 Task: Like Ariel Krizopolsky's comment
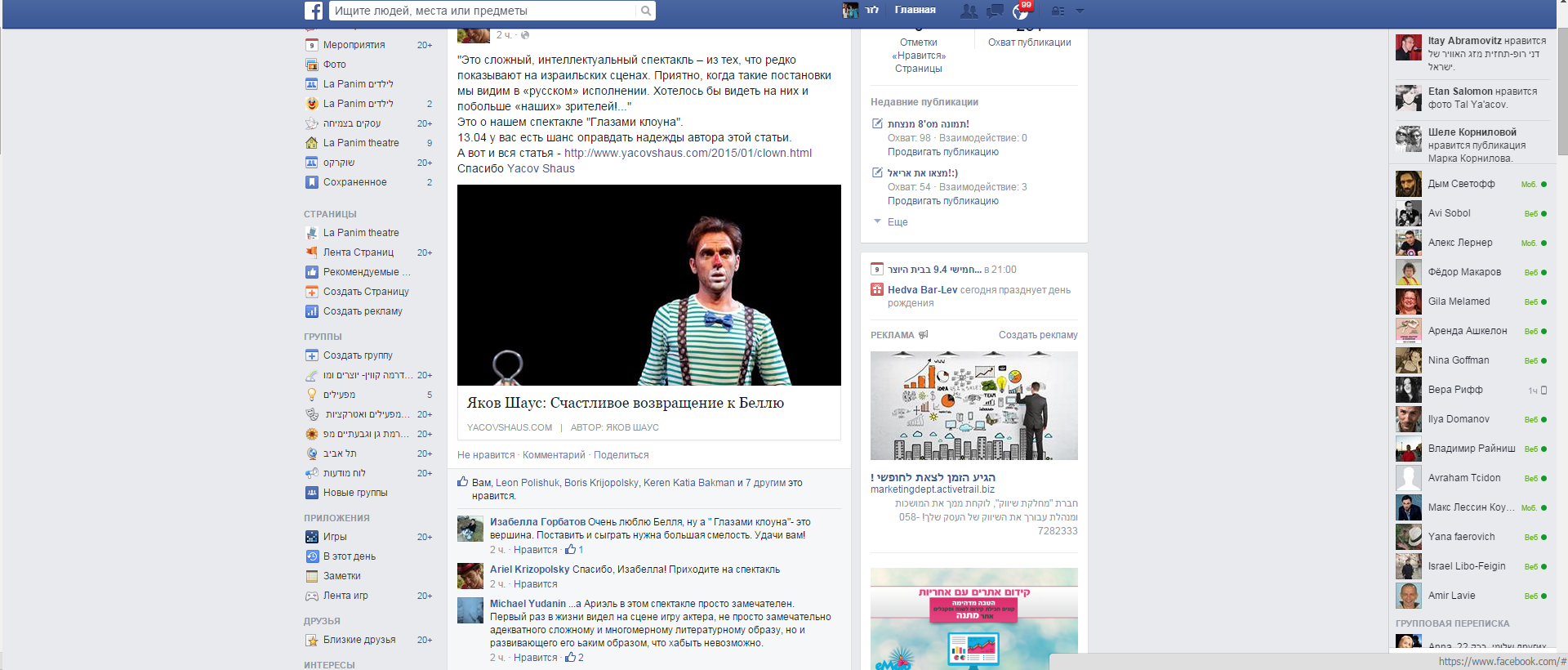pyautogui.click(x=535, y=584)
